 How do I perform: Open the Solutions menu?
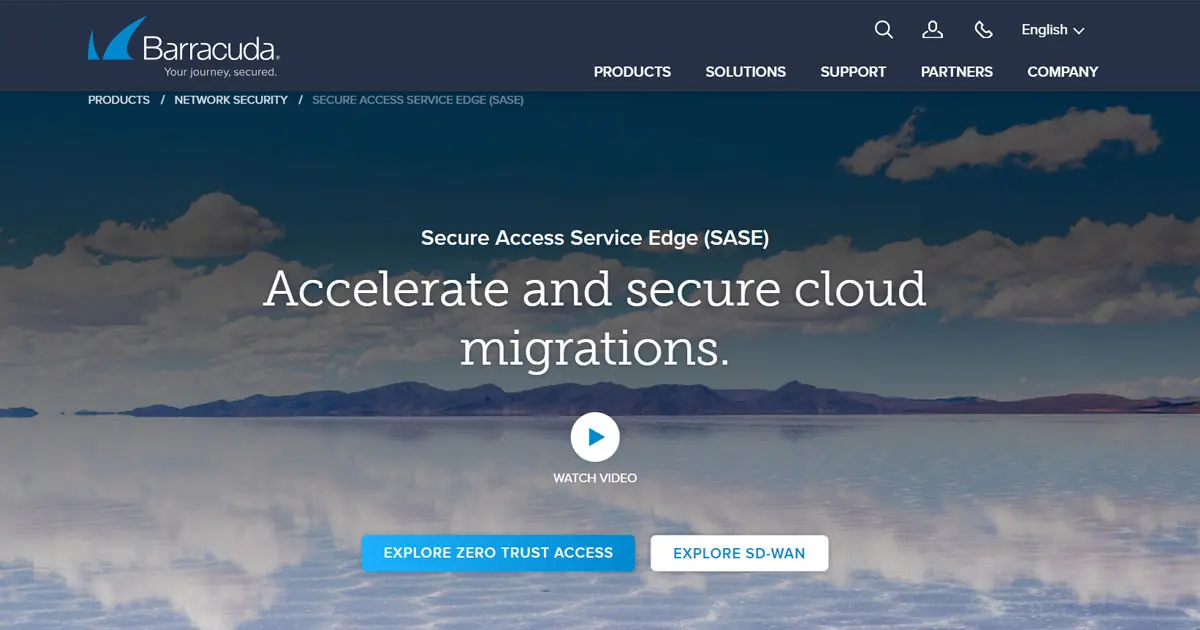click(746, 72)
